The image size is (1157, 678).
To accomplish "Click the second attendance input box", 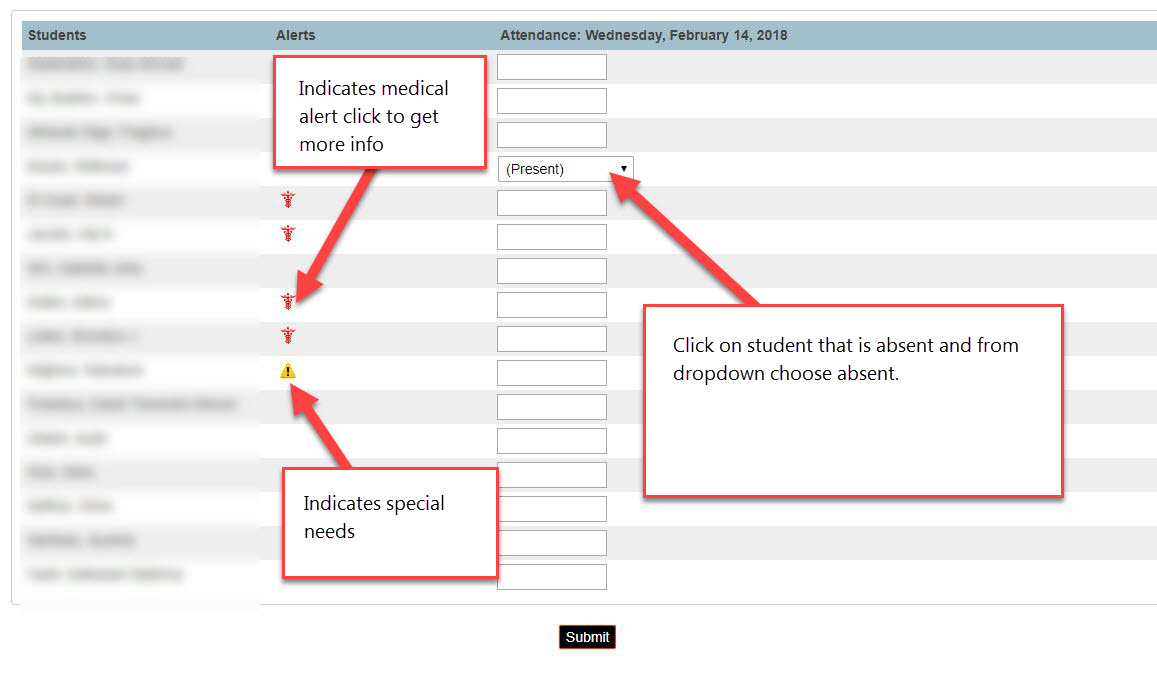I will tap(551, 100).
